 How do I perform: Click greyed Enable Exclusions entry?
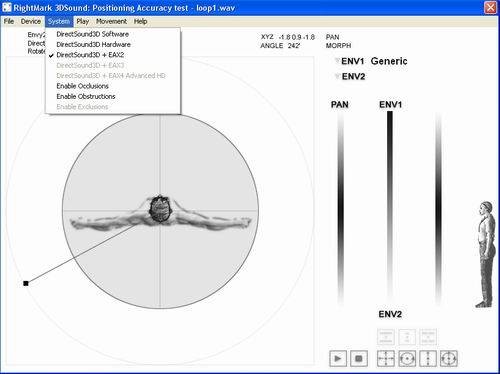(x=113, y=107)
